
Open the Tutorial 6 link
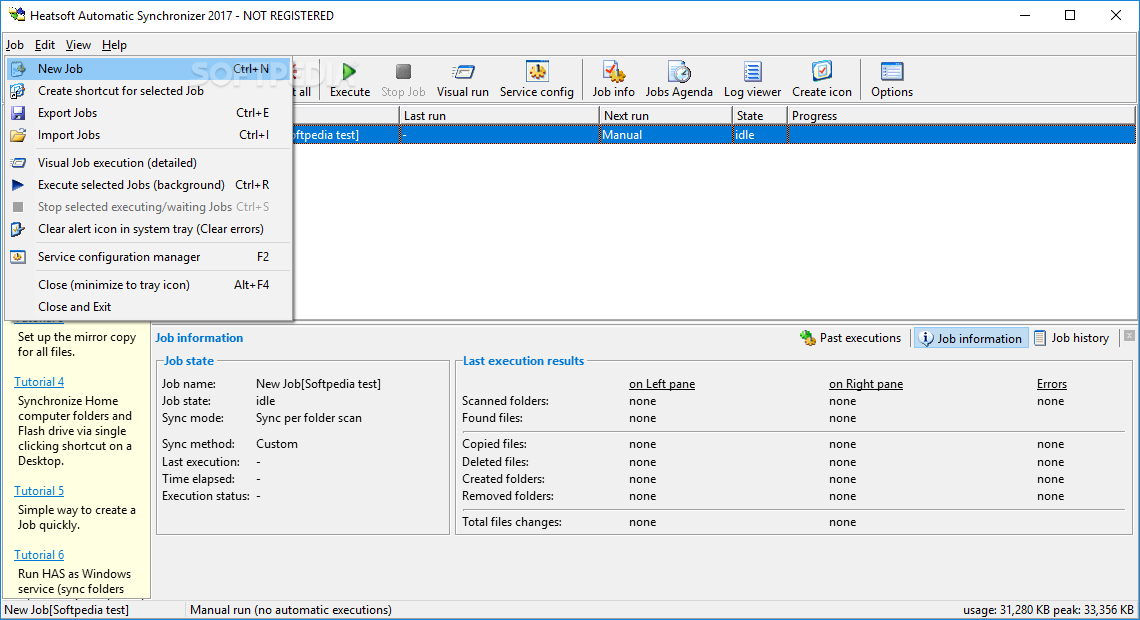(x=39, y=555)
